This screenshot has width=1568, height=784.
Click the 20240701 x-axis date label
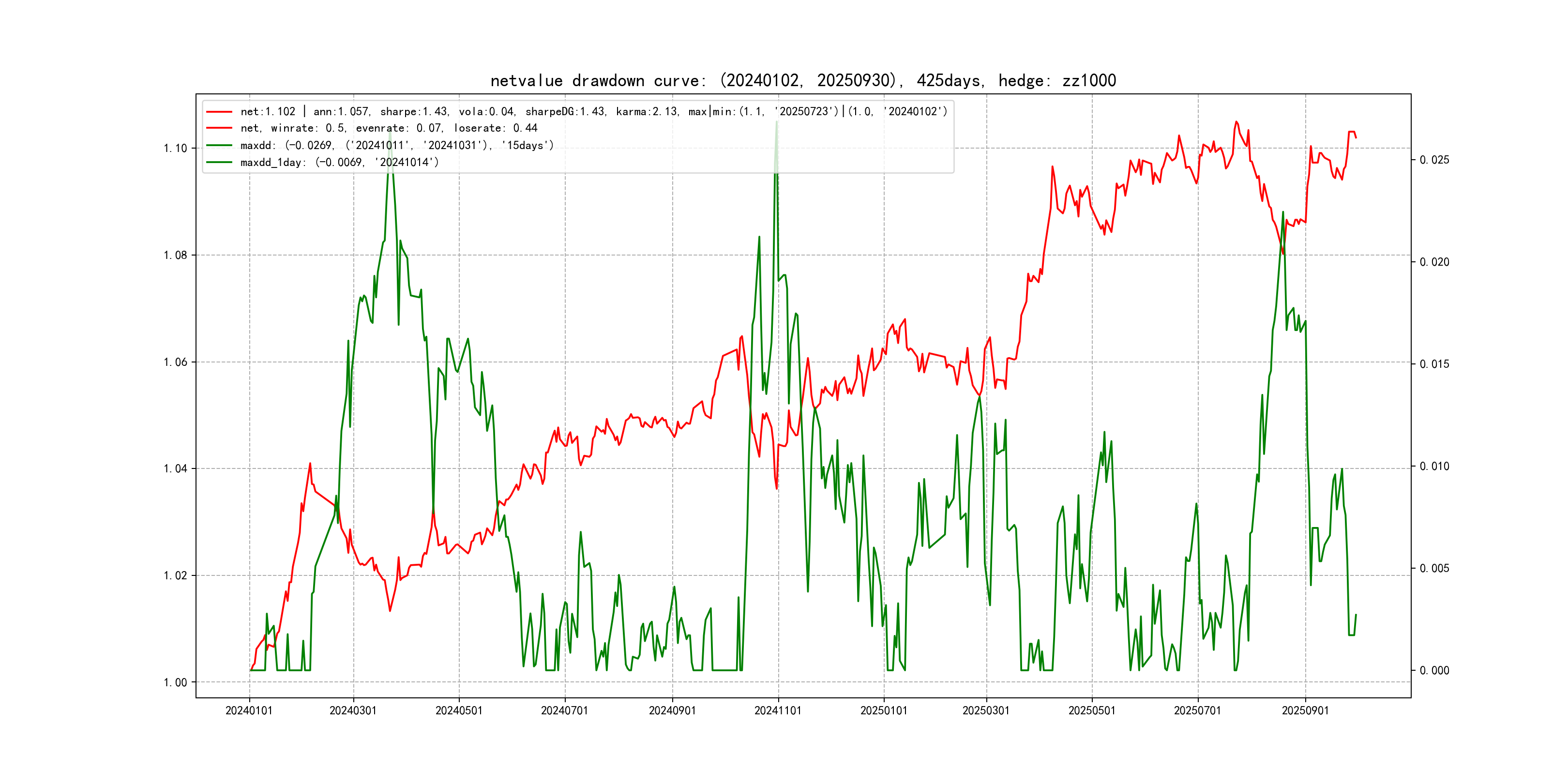tap(565, 711)
